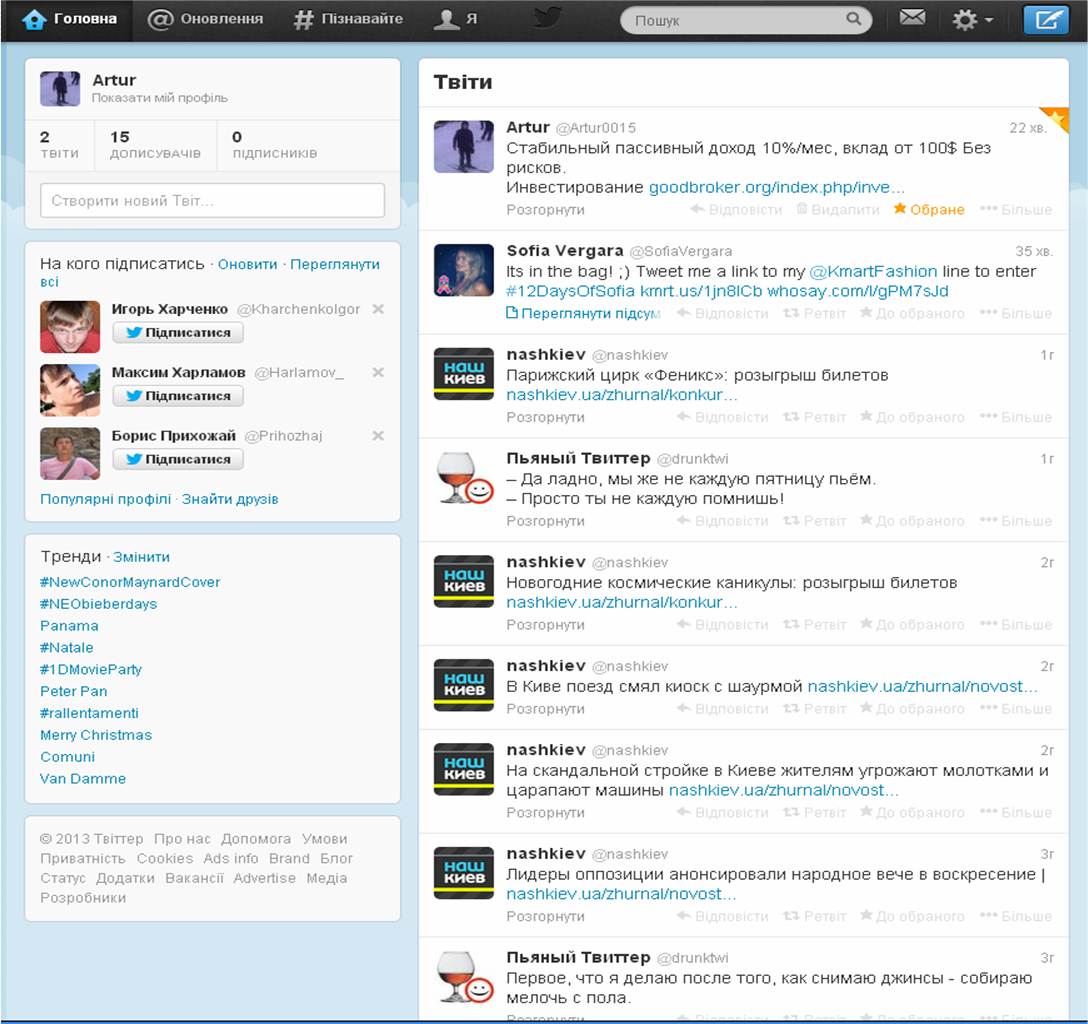The height and width of the screenshot is (1024, 1088).
Task: Open the Допомога footer link
Action: [x=256, y=839]
